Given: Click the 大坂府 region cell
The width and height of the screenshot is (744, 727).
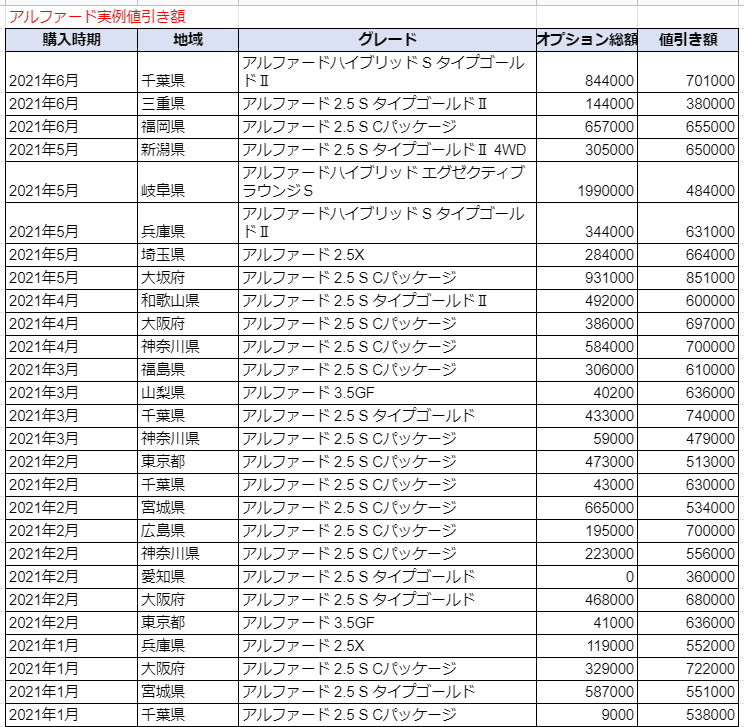Looking at the screenshot, I should (x=188, y=278).
